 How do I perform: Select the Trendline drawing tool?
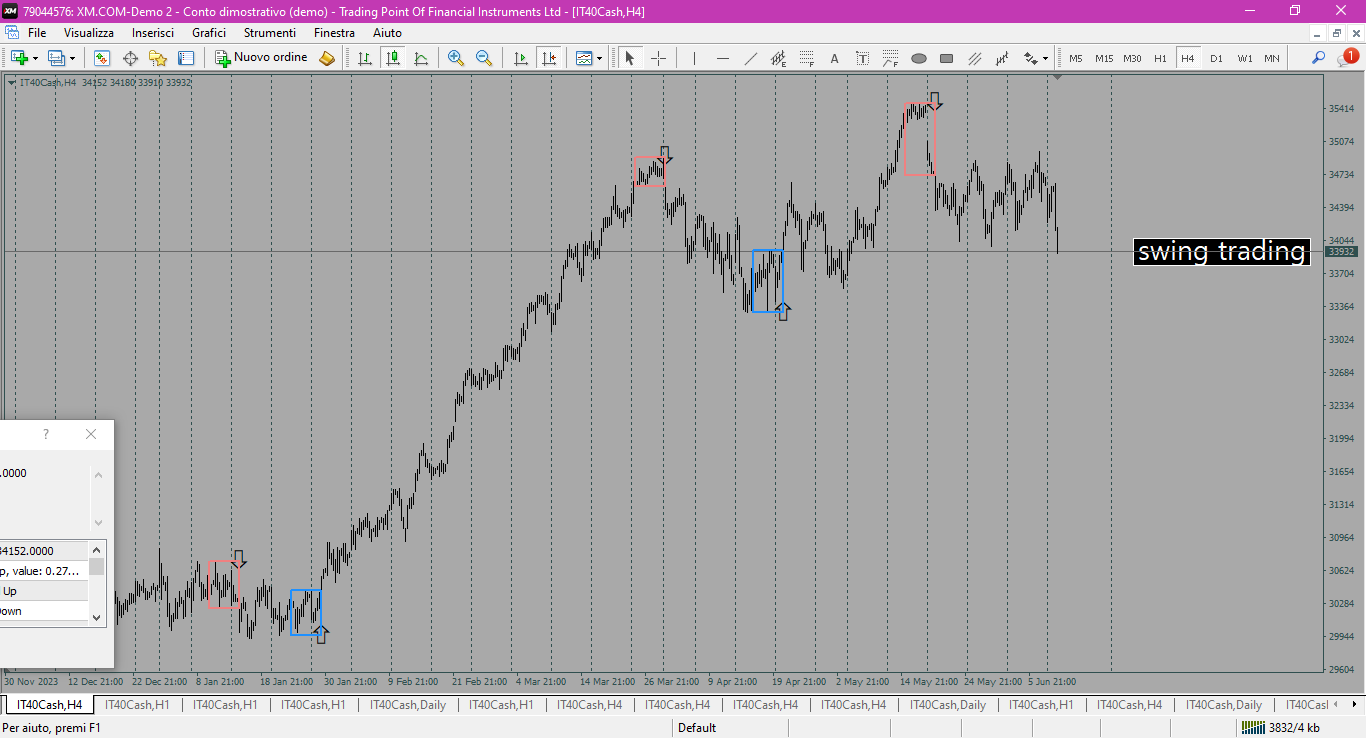pyautogui.click(x=750, y=58)
